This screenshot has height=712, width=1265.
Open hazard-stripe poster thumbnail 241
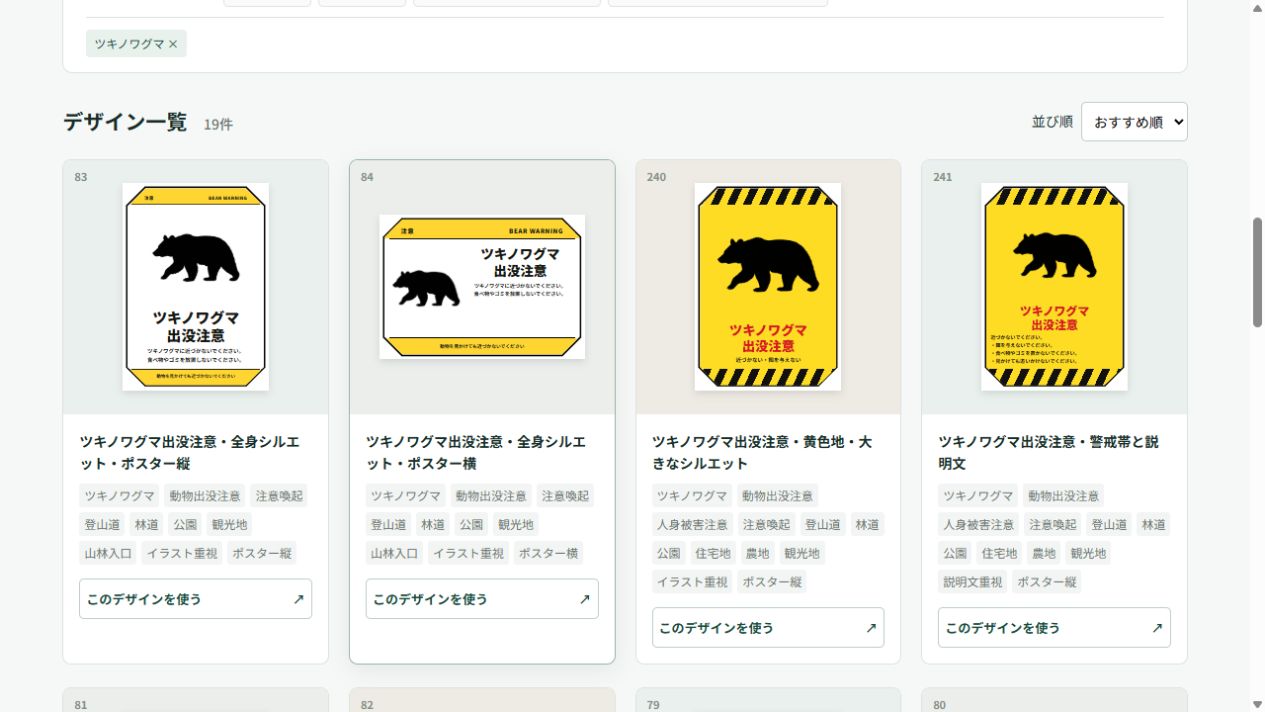coord(1054,287)
